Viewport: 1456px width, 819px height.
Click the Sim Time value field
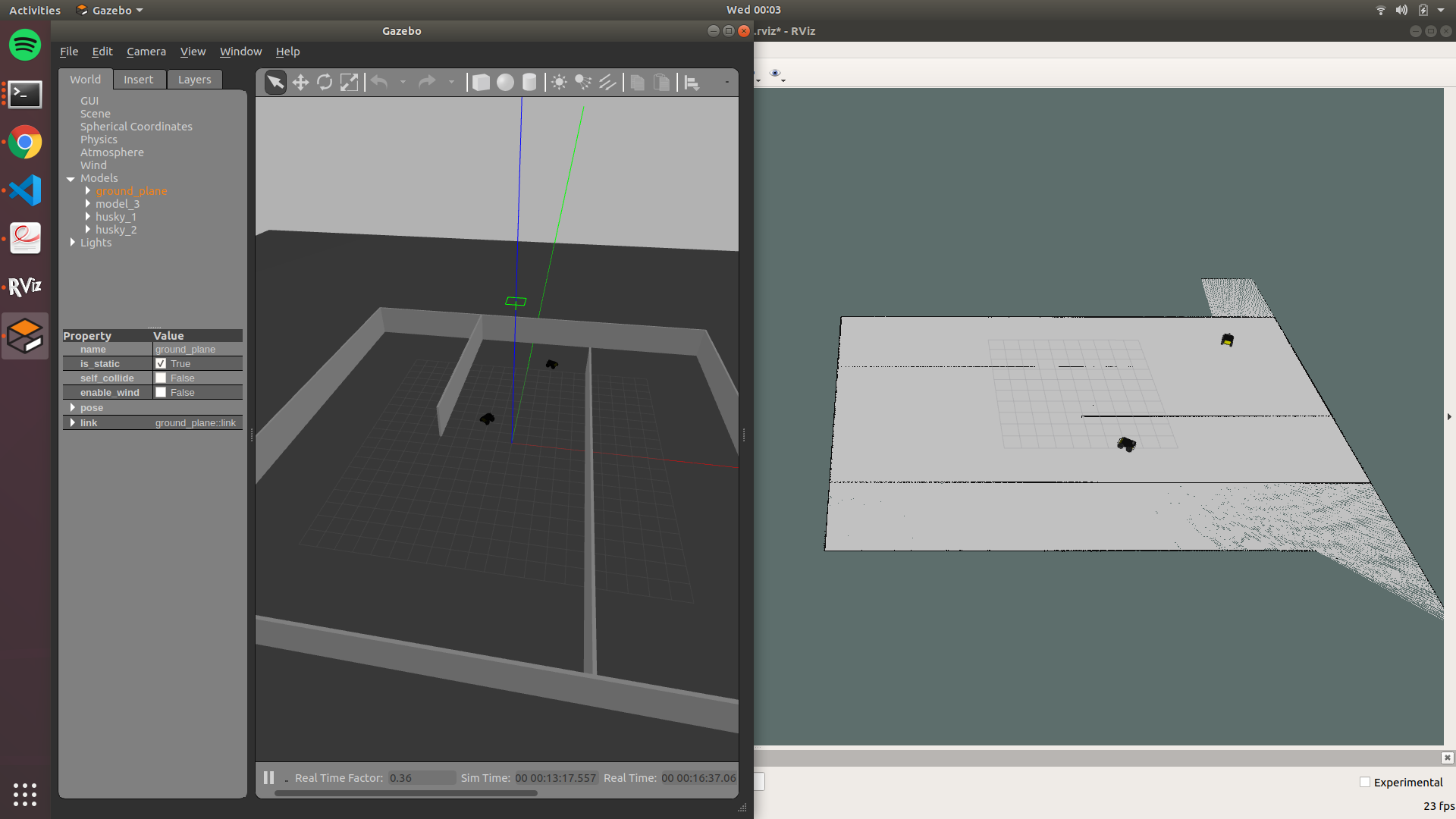[556, 778]
